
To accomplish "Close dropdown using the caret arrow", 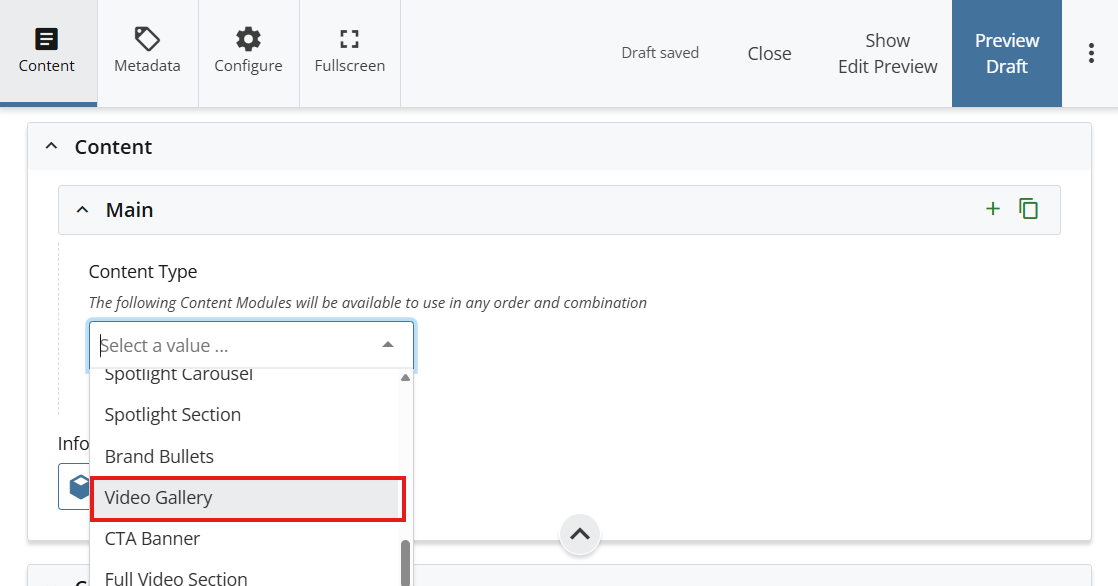I will coord(388,346).
